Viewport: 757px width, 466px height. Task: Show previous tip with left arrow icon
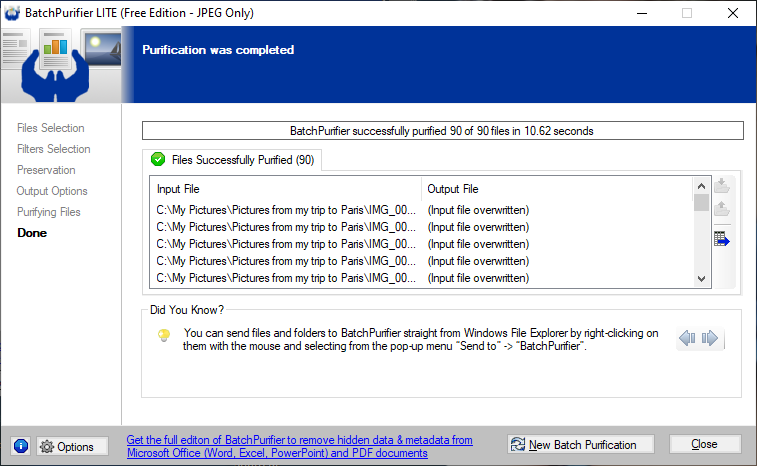click(x=687, y=338)
